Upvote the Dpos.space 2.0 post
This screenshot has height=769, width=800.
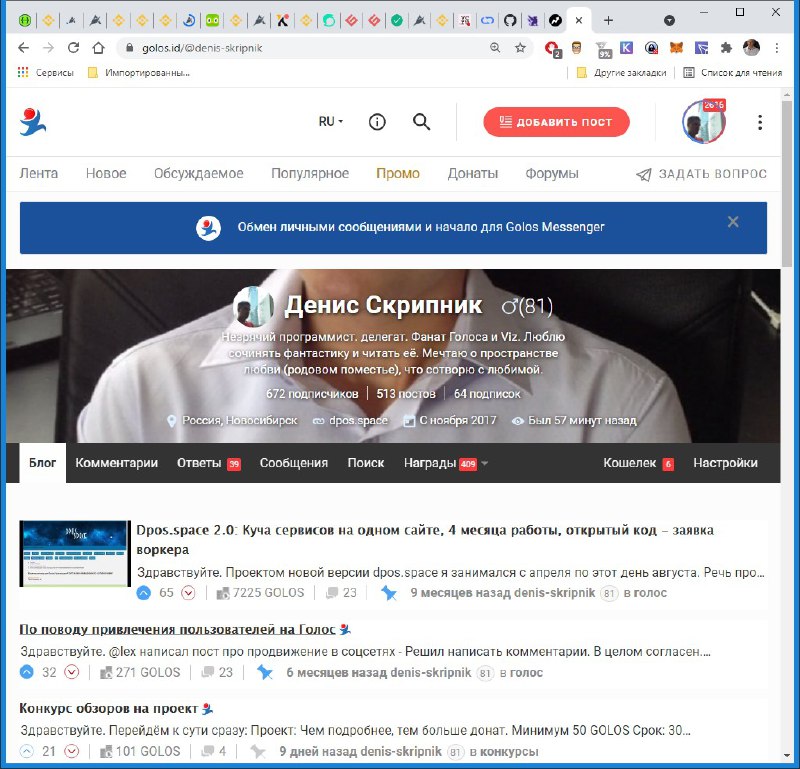point(143,593)
